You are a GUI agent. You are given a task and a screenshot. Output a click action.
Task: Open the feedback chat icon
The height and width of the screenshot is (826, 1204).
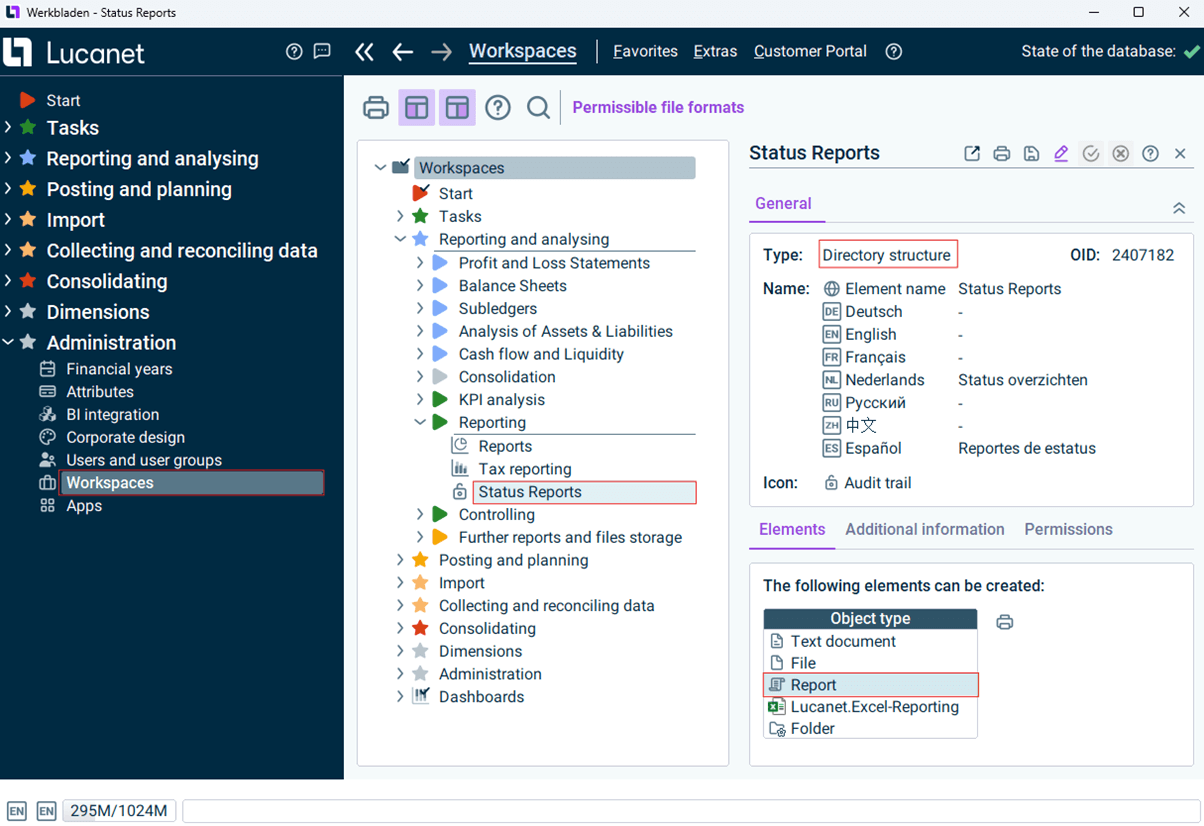pos(322,51)
